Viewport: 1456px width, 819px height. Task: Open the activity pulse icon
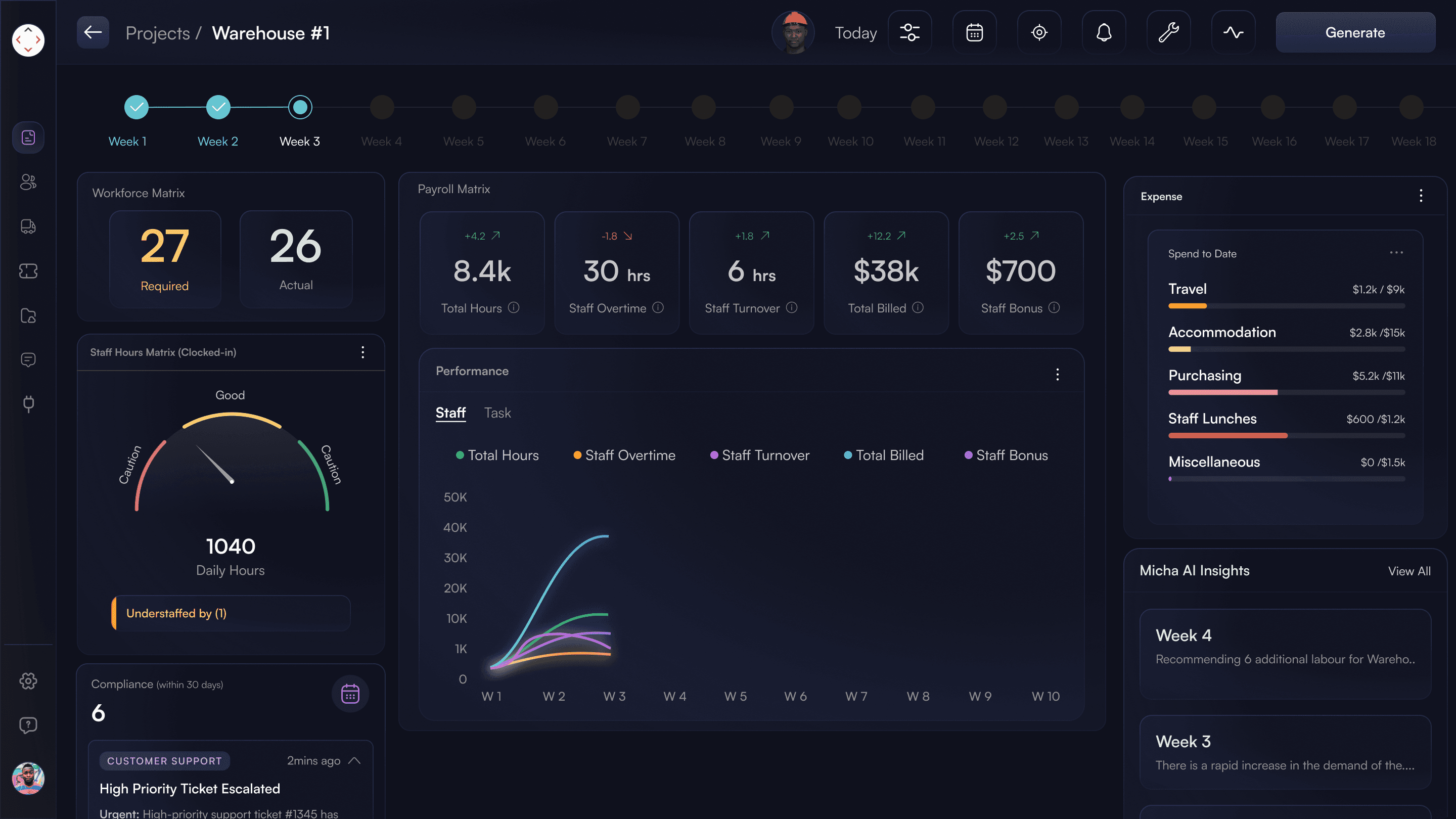click(x=1234, y=32)
